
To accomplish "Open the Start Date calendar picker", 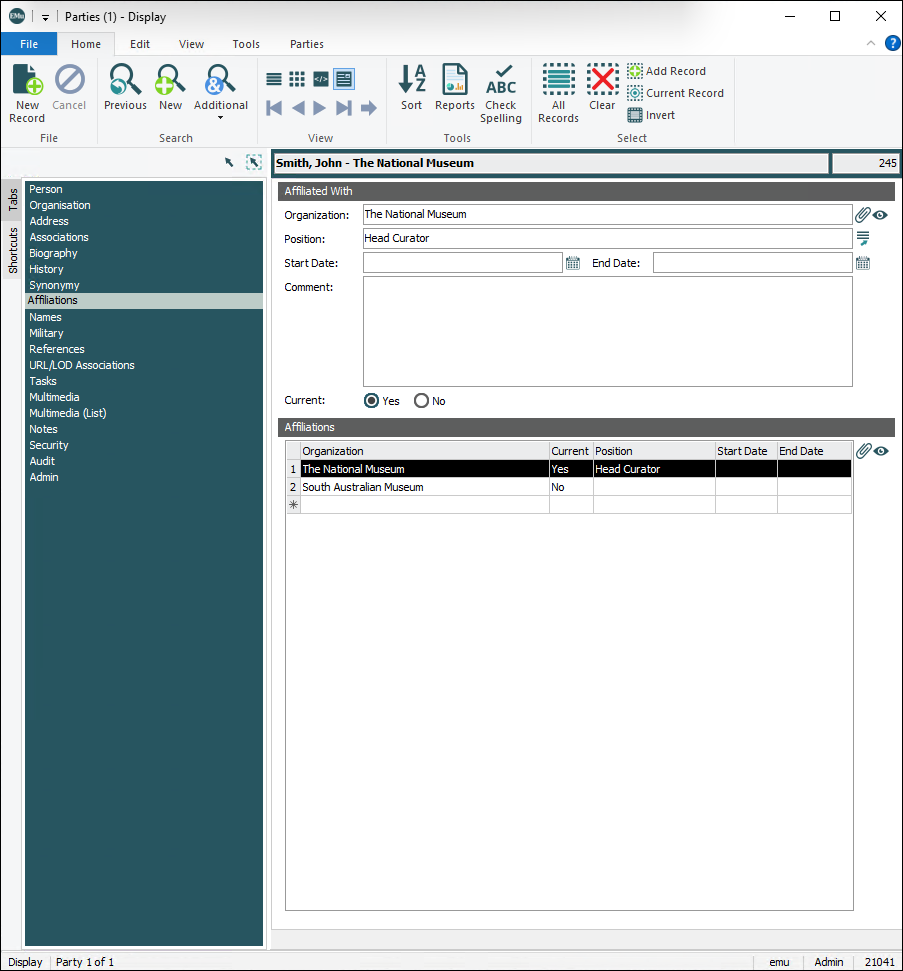I will tap(573, 263).
